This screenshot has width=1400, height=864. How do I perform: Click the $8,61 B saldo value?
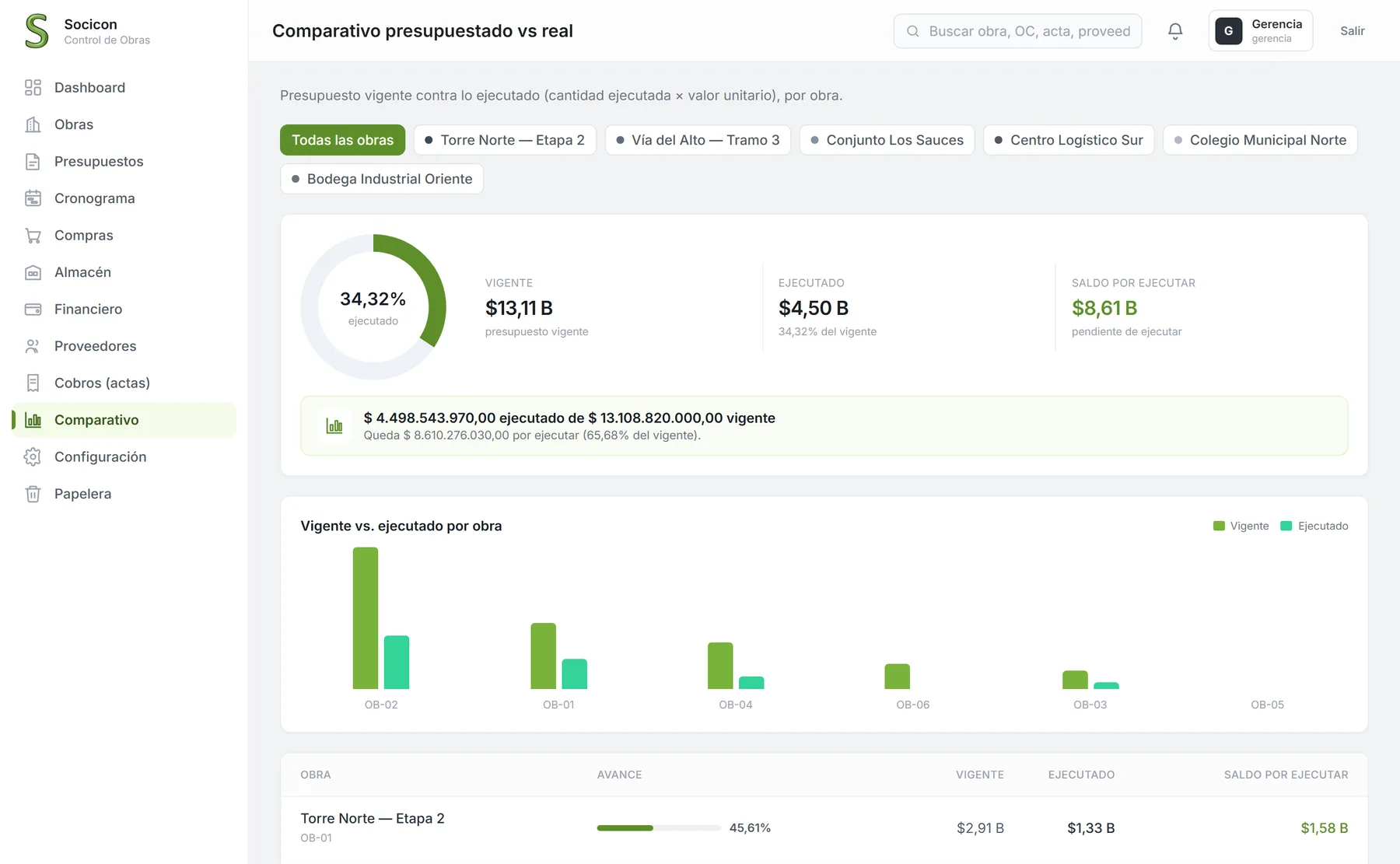pos(1104,309)
